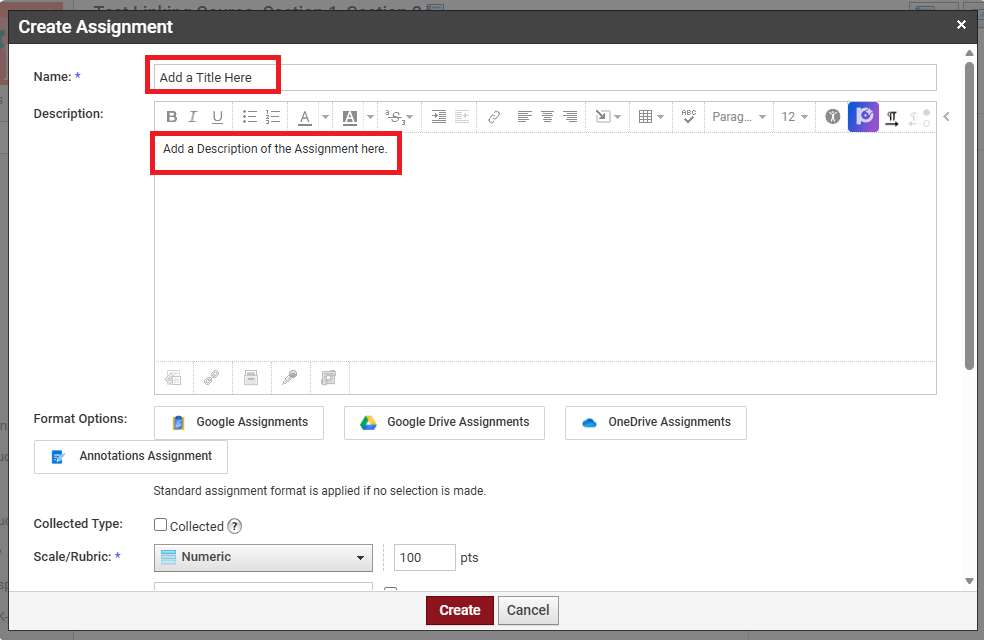Check the Collected checkbox
The width and height of the screenshot is (984, 640).
click(x=161, y=525)
